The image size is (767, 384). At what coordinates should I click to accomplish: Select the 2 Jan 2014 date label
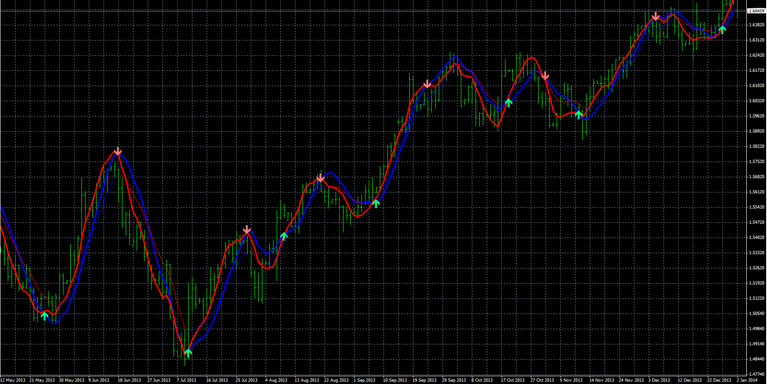747,380
